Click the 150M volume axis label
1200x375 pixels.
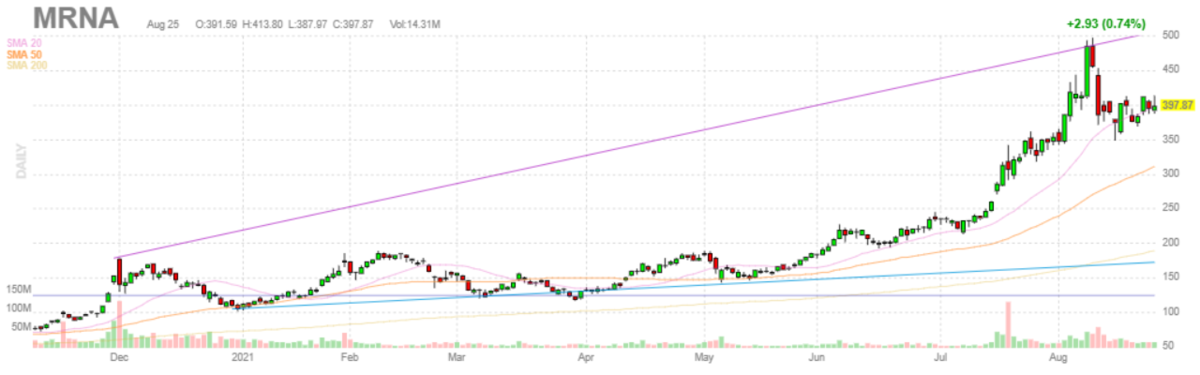click(x=19, y=289)
